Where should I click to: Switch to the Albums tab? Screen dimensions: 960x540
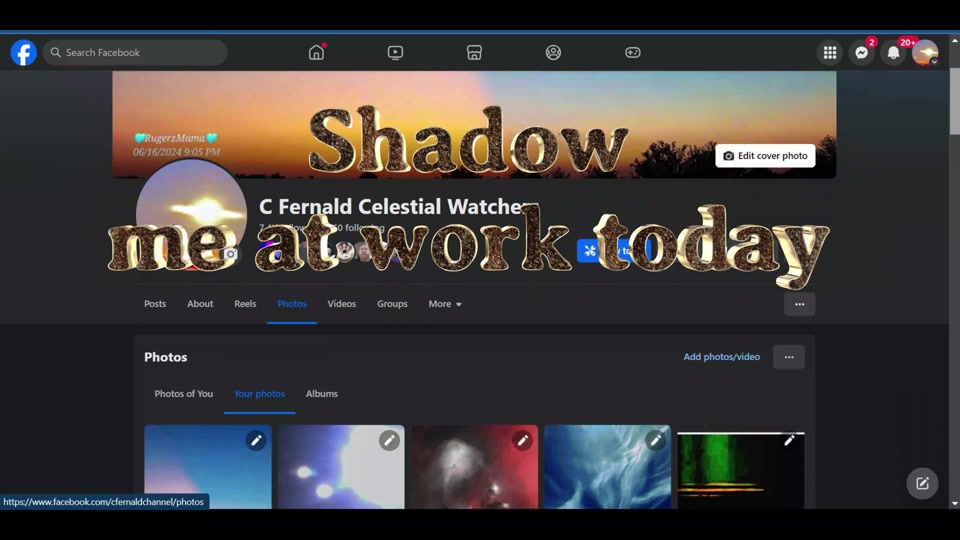point(322,394)
